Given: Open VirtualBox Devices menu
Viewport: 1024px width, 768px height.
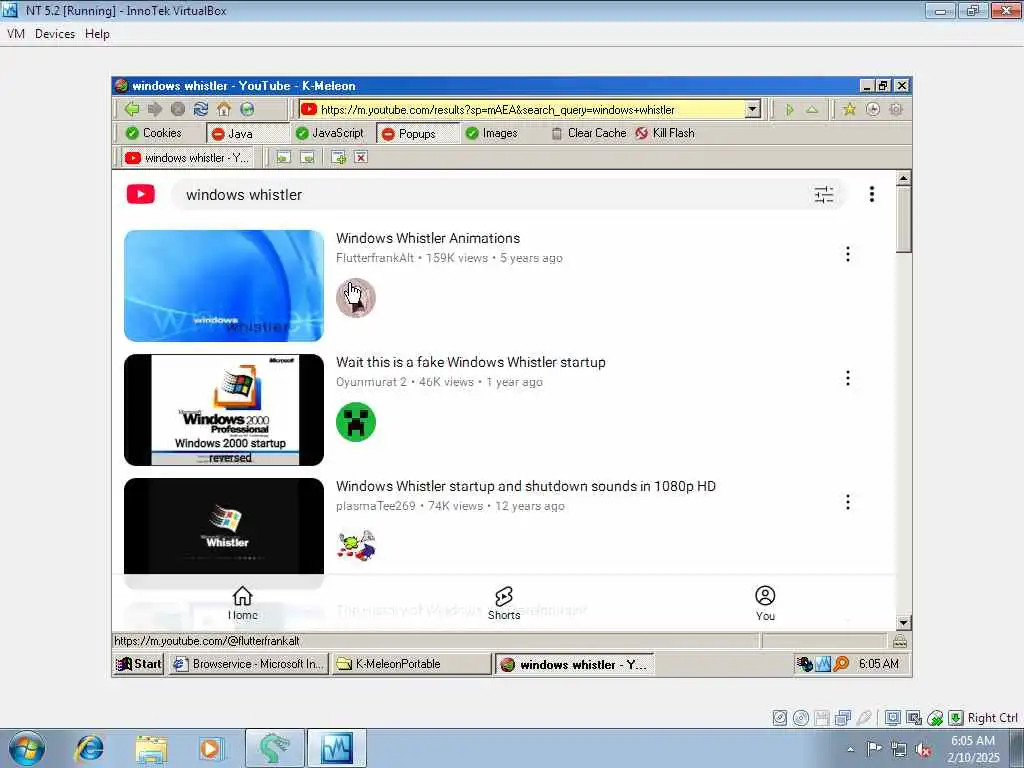Looking at the screenshot, I should pyautogui.click(x=55, y=34).
